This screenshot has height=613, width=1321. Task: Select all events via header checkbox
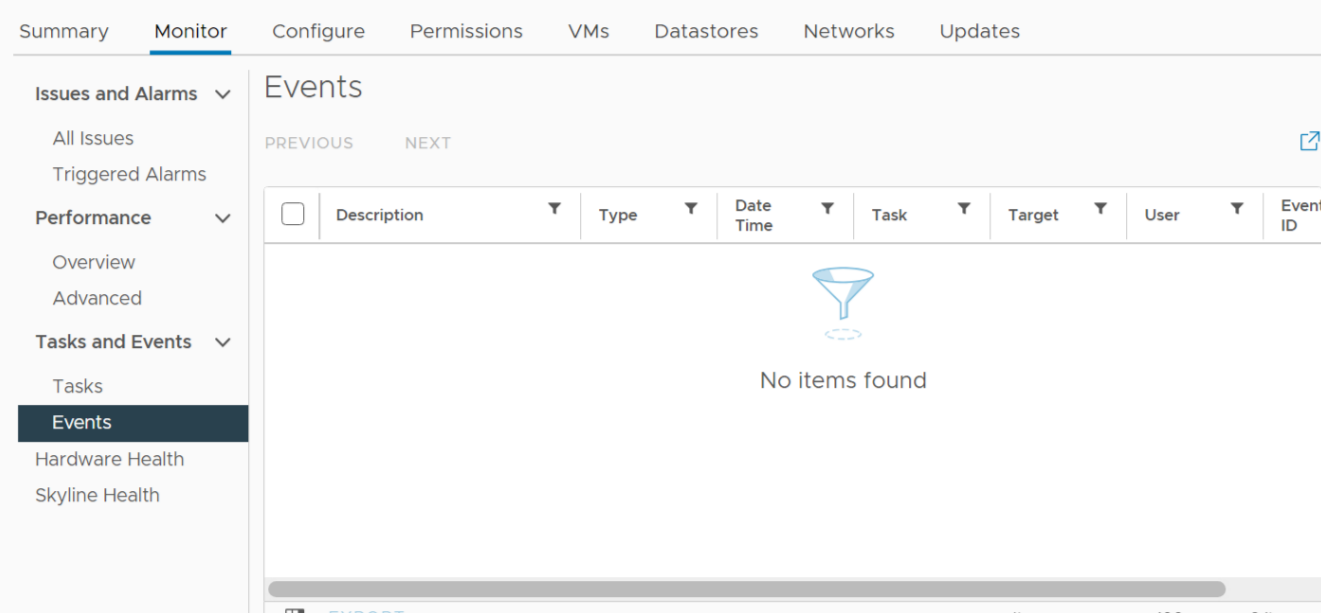291,211
